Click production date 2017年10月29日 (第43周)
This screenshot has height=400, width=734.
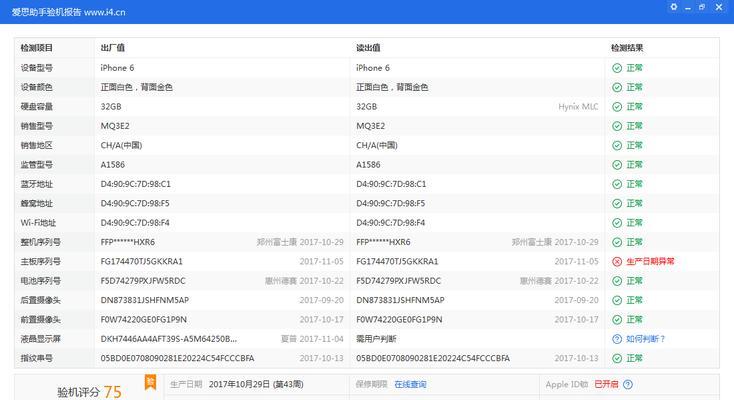[256, 384]
